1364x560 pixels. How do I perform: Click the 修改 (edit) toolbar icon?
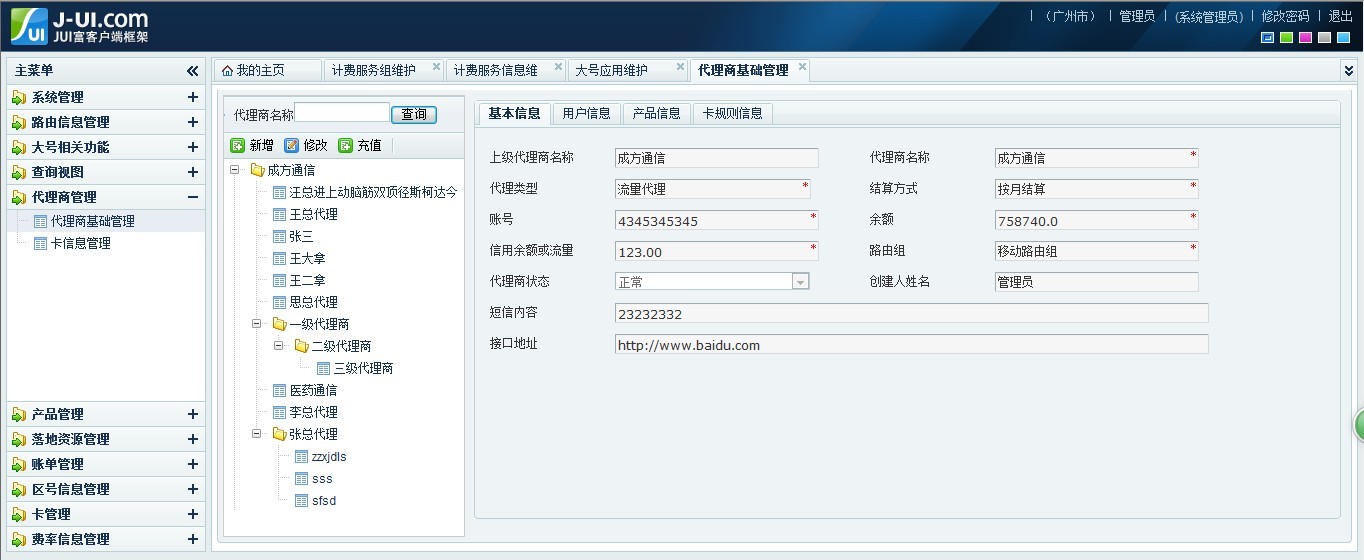pyautogui.click(x=292, y=145)
